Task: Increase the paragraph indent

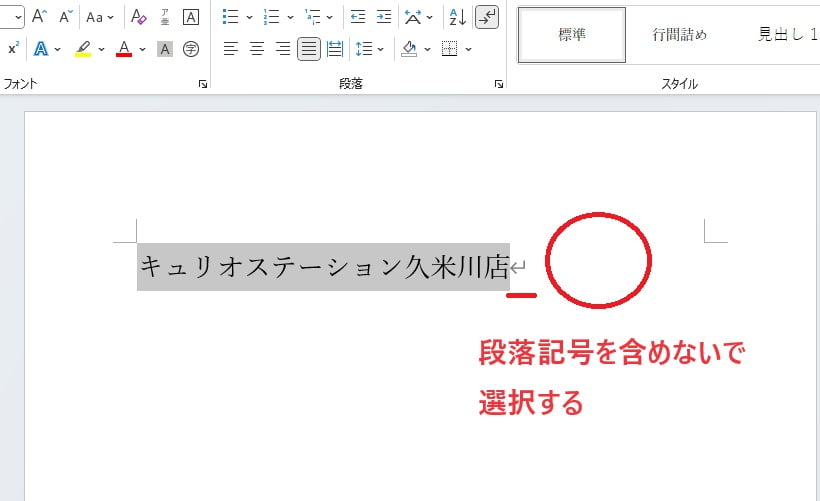Action: coord(384,17)
